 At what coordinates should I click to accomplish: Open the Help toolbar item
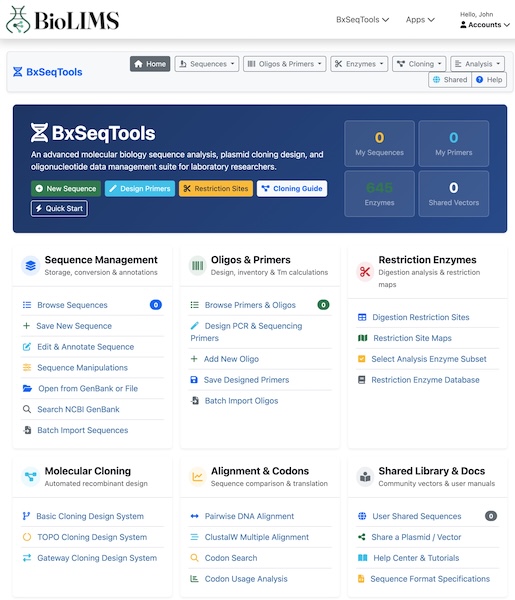coord(489,80)
